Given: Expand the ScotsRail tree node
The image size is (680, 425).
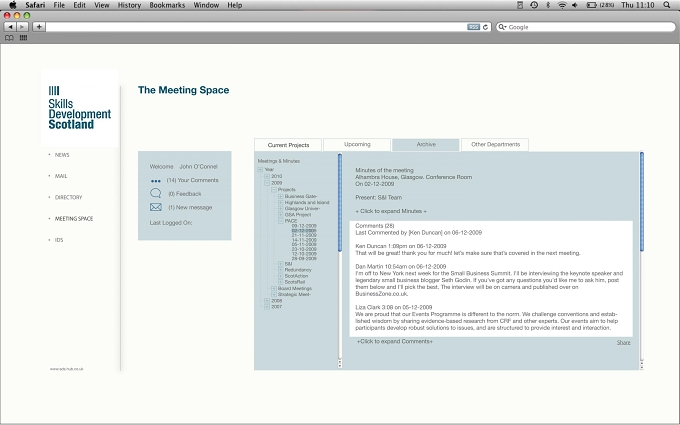Looking at the screenshot, I should [x=281, y=282].
